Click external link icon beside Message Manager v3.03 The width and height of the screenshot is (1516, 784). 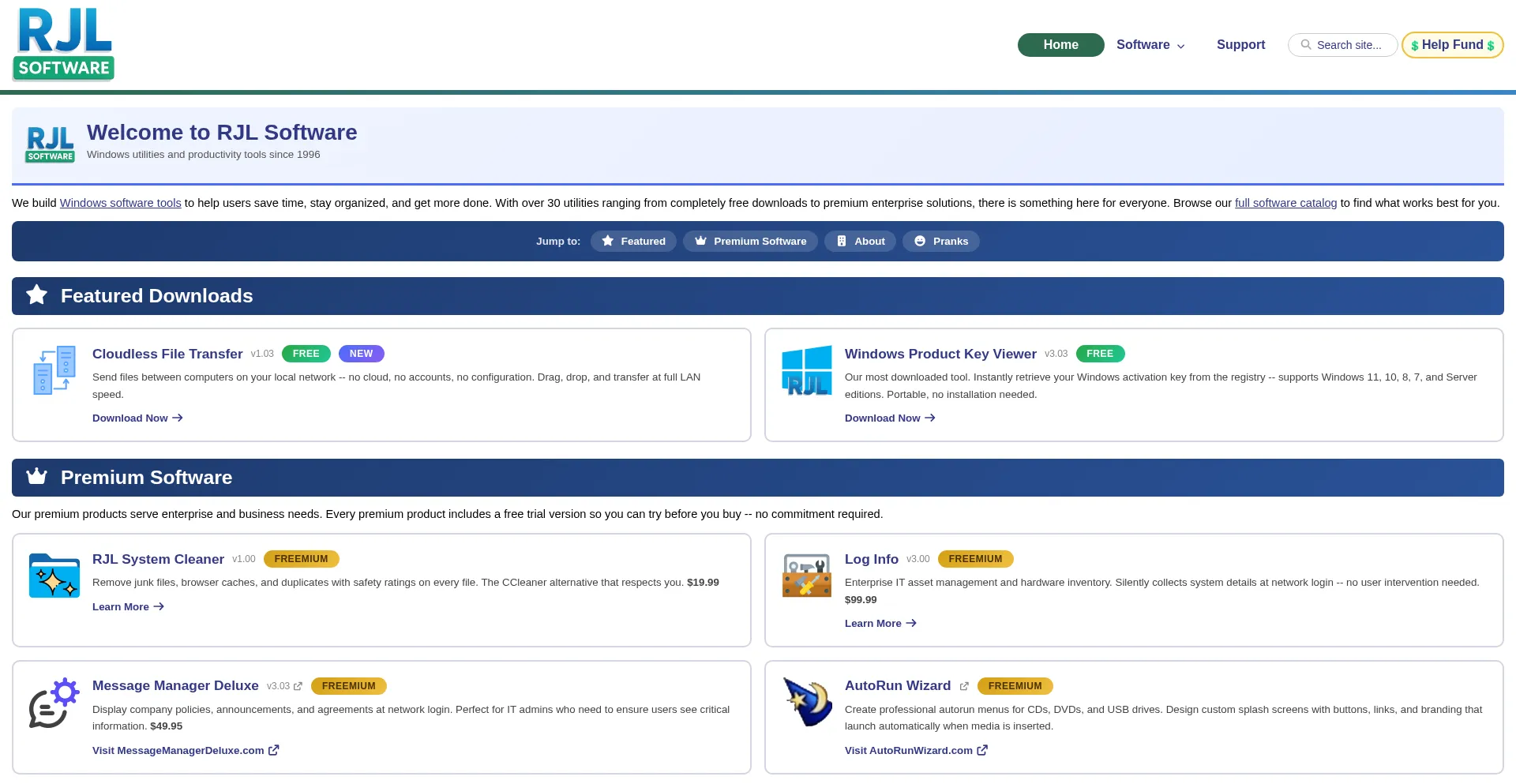(x=298, y=687)
